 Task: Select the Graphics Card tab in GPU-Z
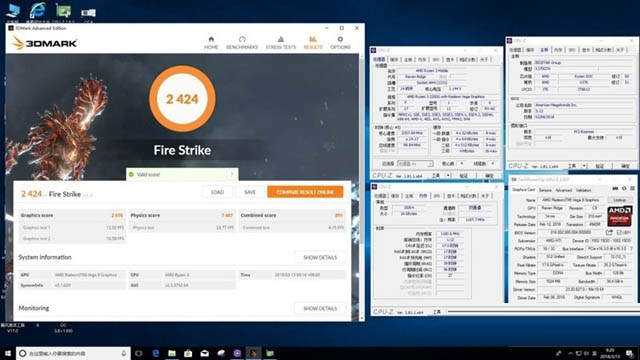(x=524, y=190)
